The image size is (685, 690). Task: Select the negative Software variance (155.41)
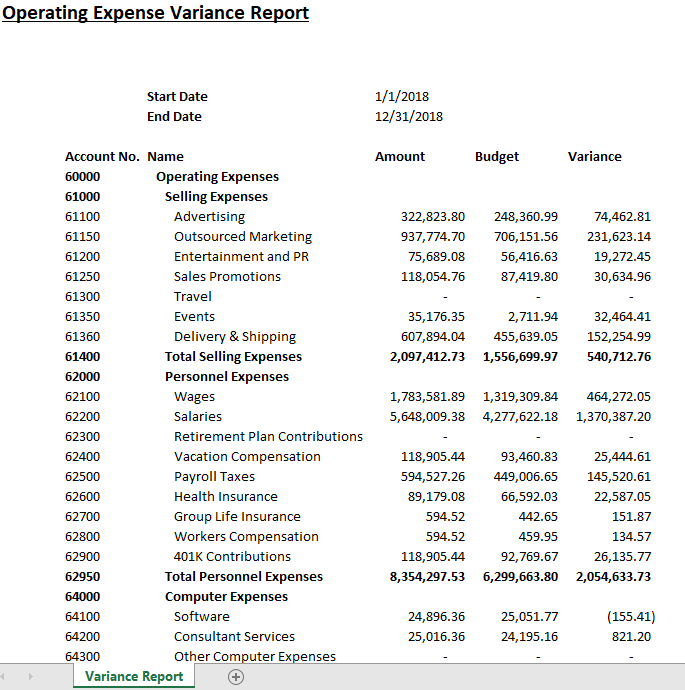(631, 617)
